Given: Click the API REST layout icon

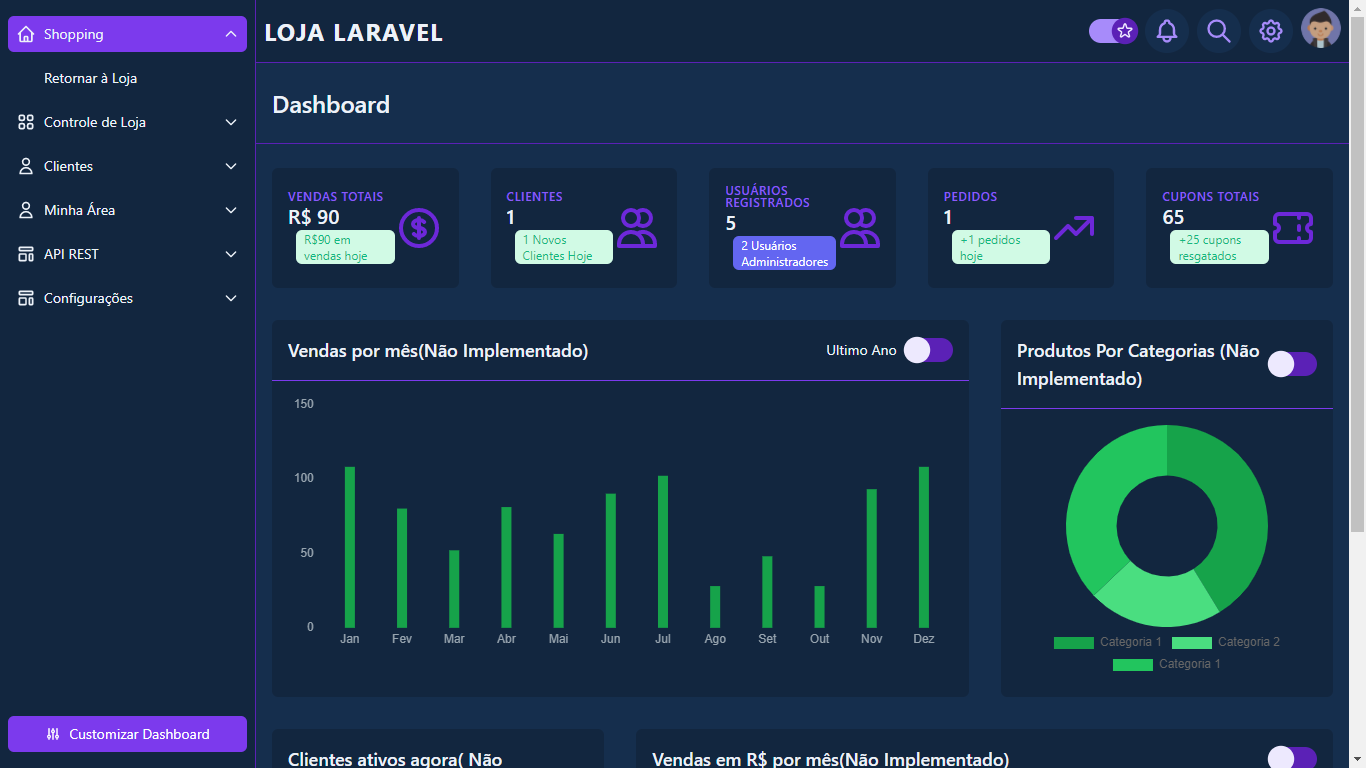Looking at the screenshot, I should [x=26, y=254].
